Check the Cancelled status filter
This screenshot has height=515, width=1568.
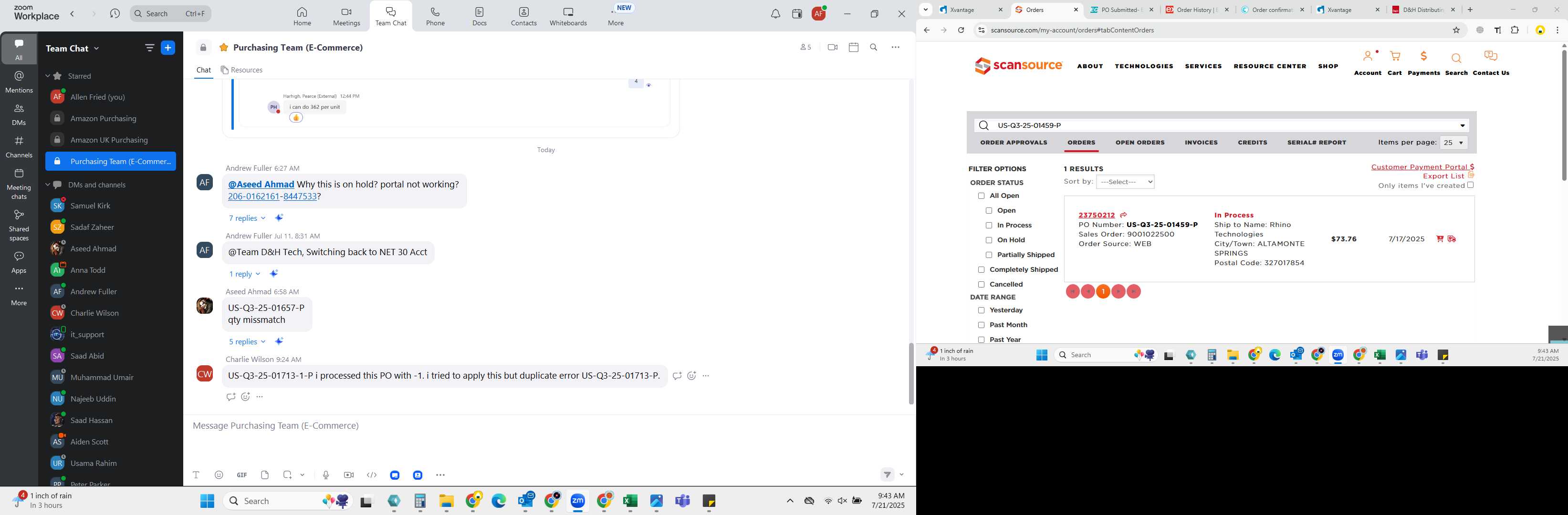pyautogui.click(x=981, y=285)
